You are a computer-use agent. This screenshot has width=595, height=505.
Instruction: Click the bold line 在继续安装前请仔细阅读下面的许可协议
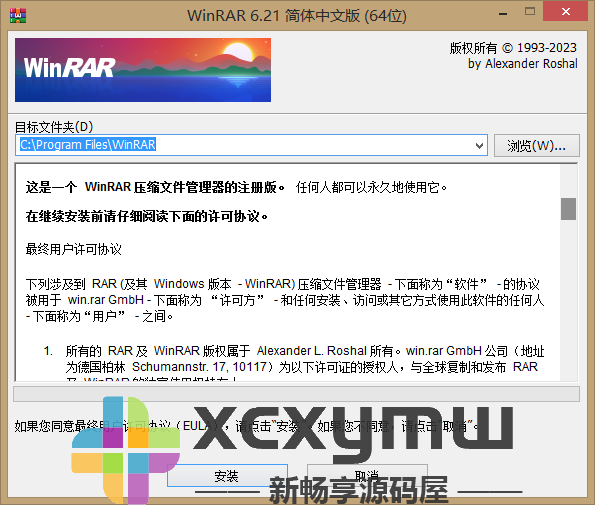(x=147, y=216)
